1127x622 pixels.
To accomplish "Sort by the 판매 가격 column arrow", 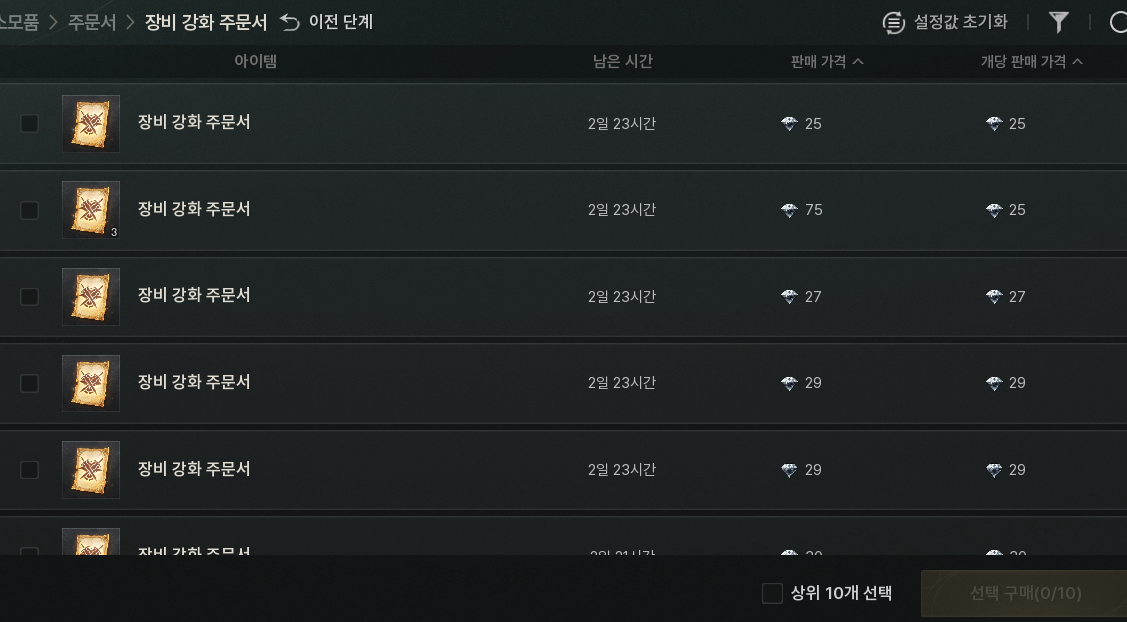I will point(857,62).
